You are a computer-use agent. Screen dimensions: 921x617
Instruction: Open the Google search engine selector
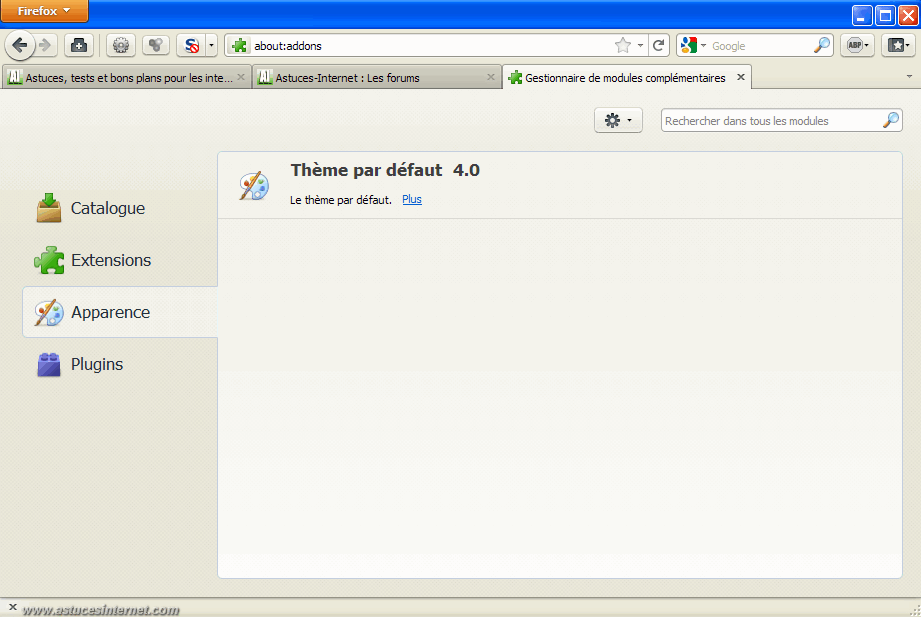693,45
